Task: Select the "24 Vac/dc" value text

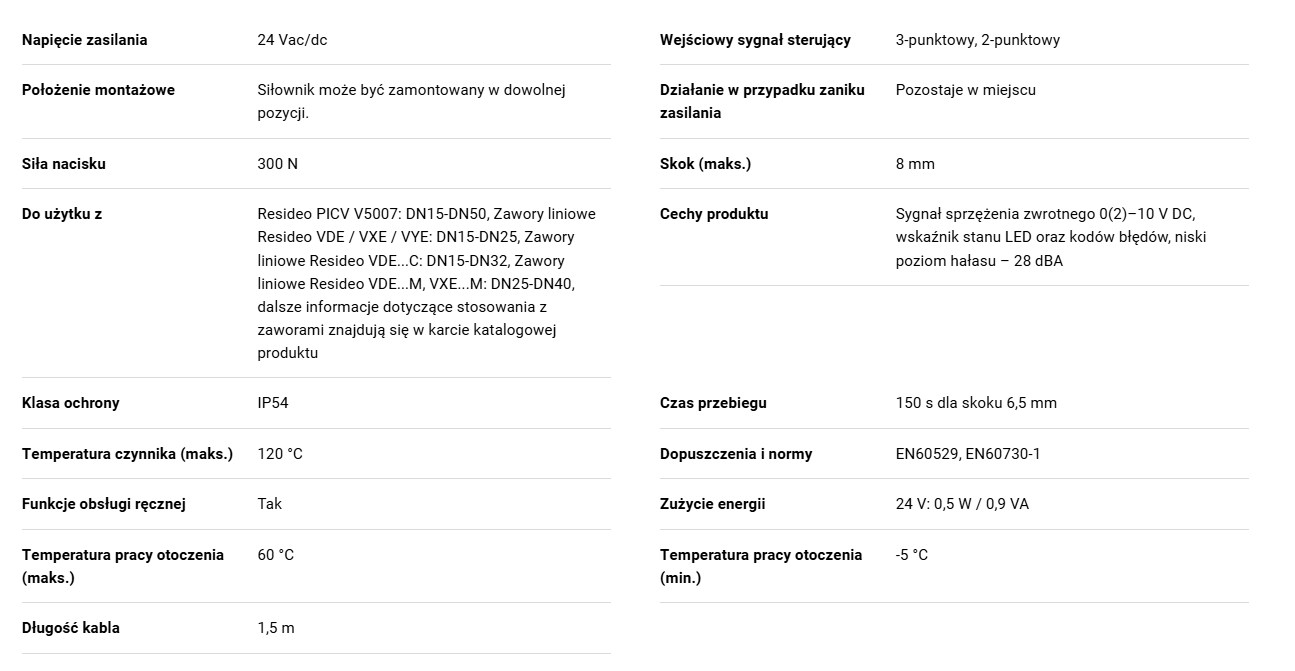Action: pos(292,40)
